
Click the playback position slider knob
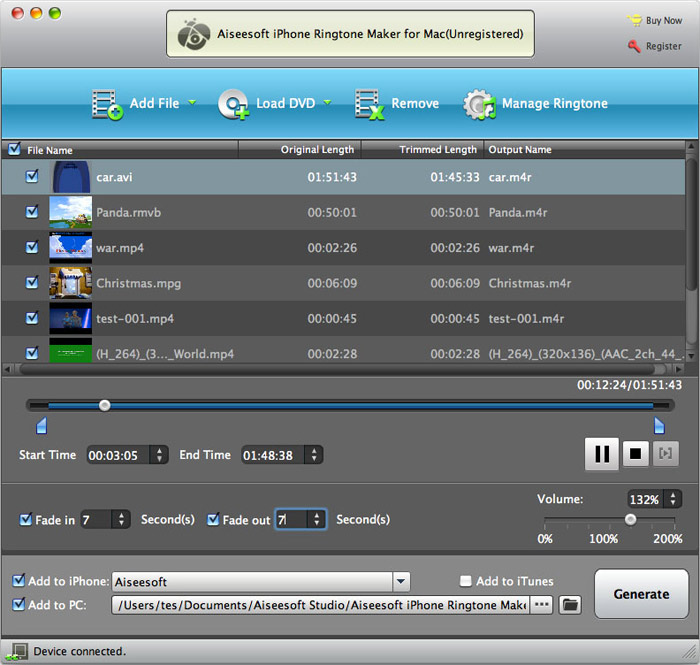tap(104, 405)
